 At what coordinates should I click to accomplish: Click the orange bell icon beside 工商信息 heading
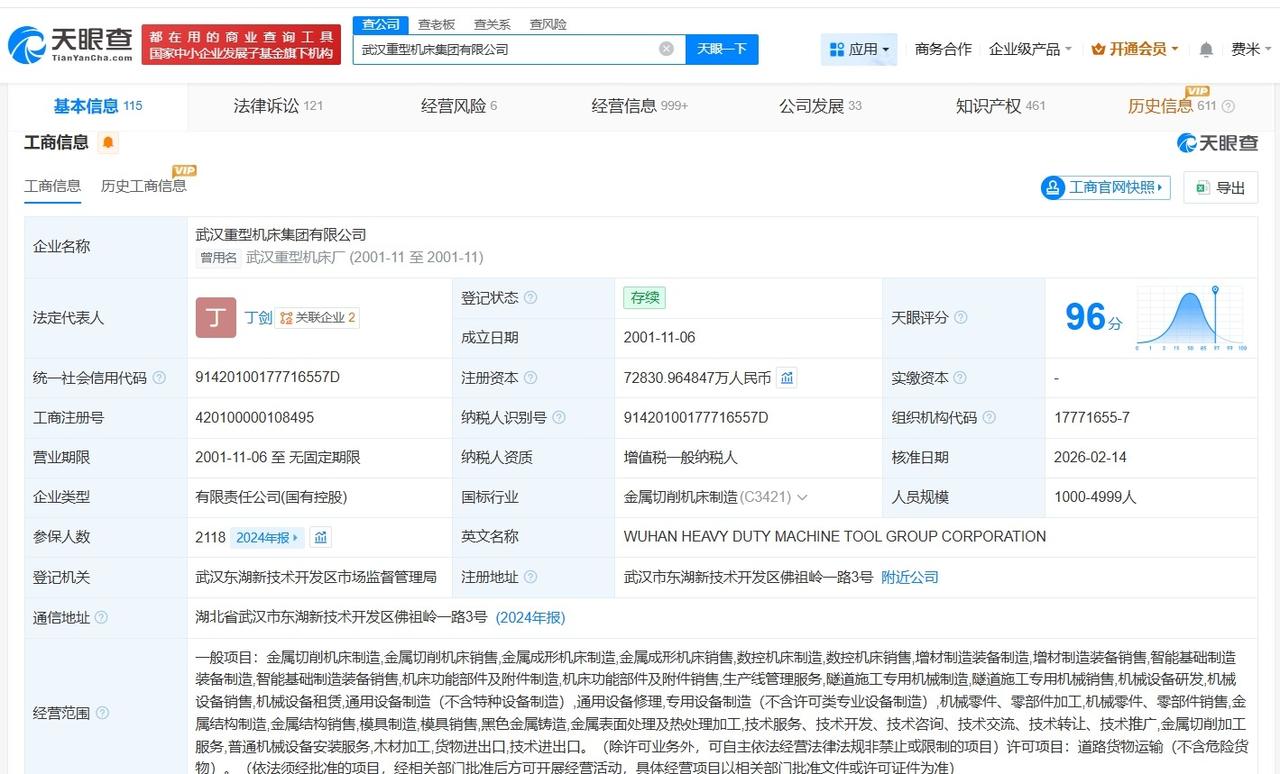click(108, 143)
